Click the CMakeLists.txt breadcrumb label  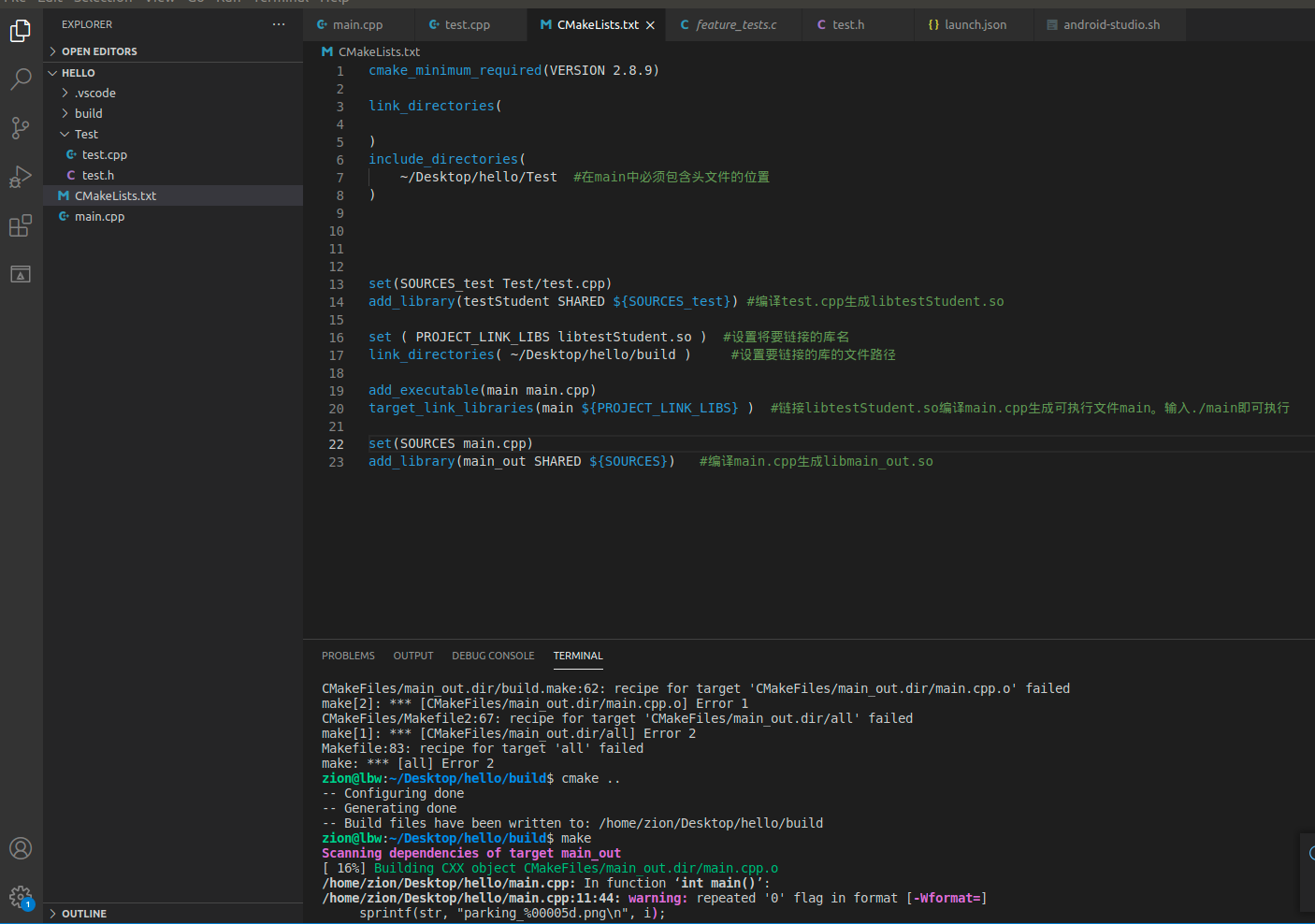[x=379, y=51]
